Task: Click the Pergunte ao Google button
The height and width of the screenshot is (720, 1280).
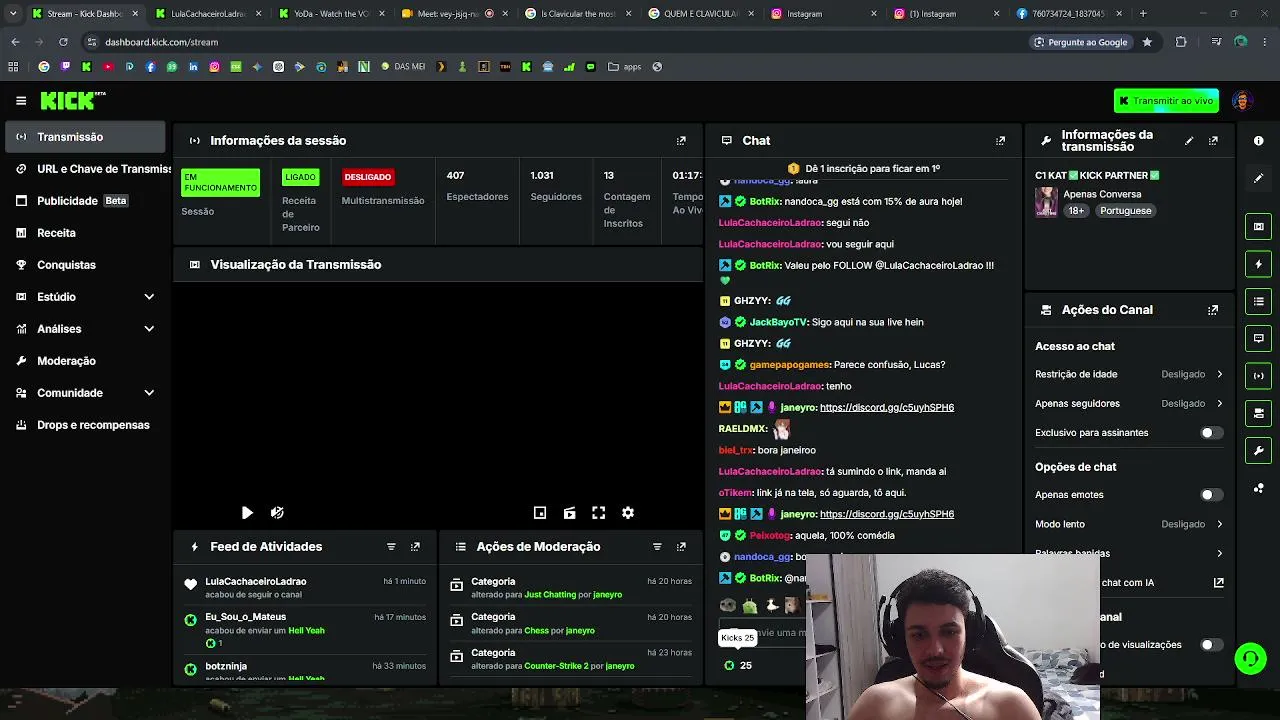Action: click(1080, 42)
